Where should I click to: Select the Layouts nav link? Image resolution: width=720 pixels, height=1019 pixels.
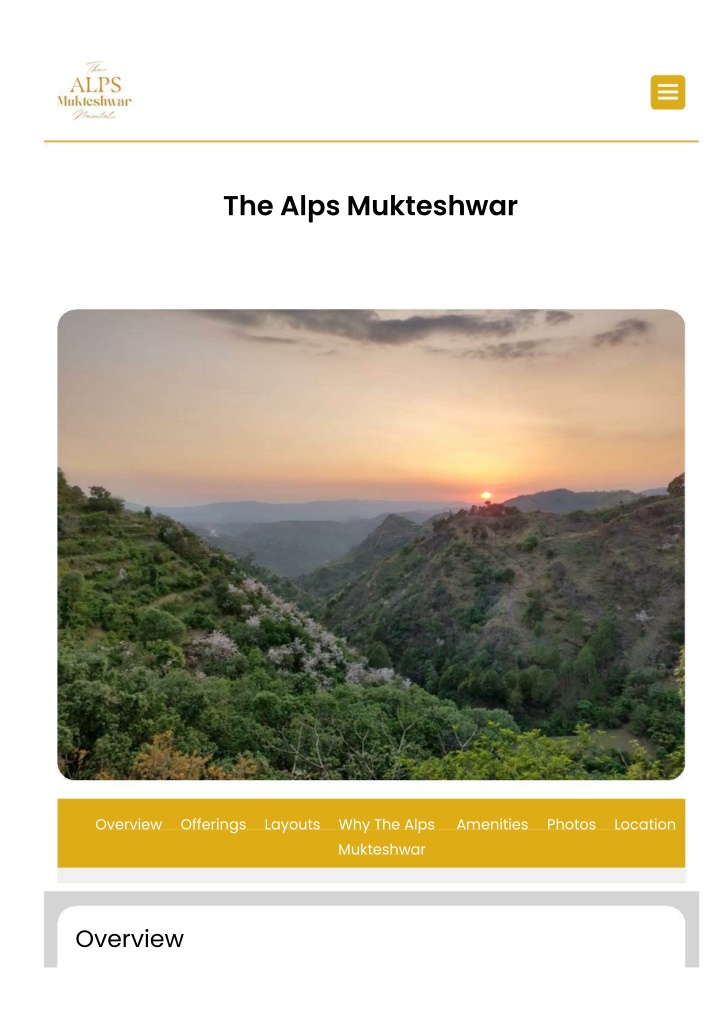click(292, 824)
